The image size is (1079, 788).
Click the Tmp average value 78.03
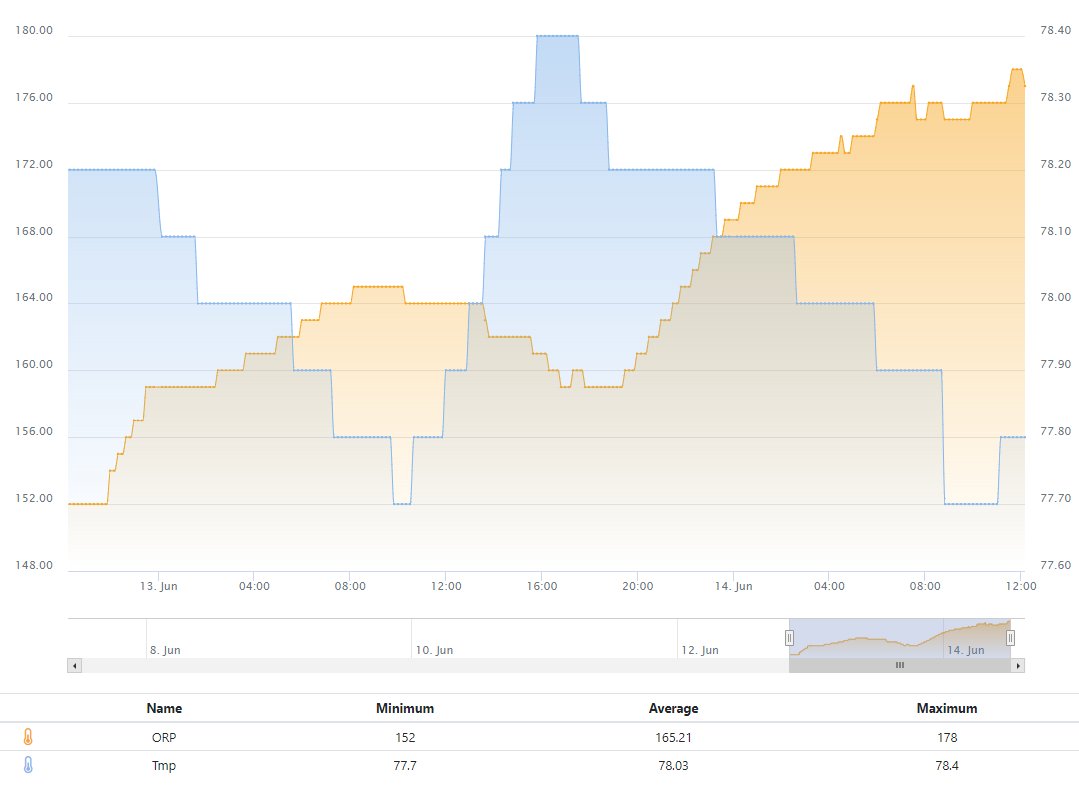(673, 765)
